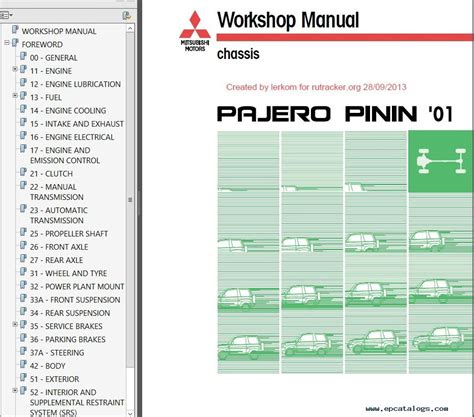Click the 26 - FRONT AXLE bookmark icon
Image resolution: width=474 pixels, height=417 pixels.
click(23, 246)
